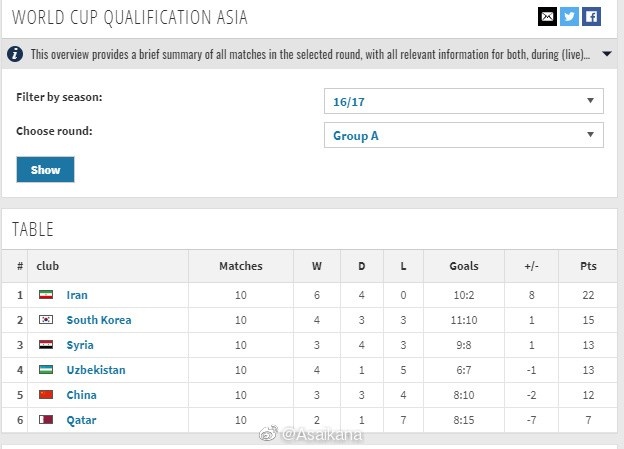This screenshot has width=624, height=449.
Task: Share on Twitter using the bird icon
Action: pos(569,17)
